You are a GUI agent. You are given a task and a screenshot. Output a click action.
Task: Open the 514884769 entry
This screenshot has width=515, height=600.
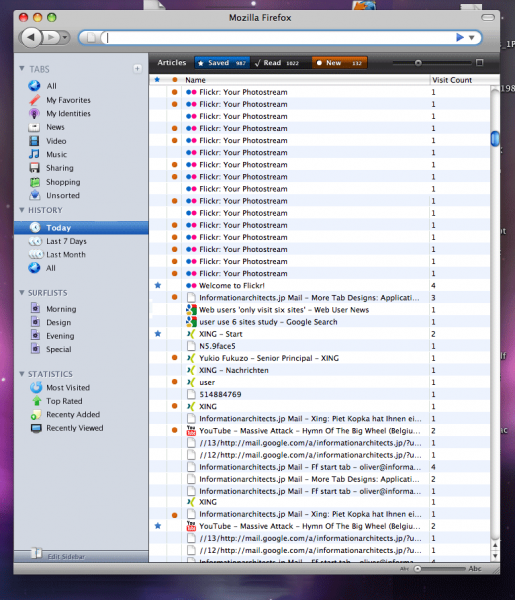click(220, 394)
